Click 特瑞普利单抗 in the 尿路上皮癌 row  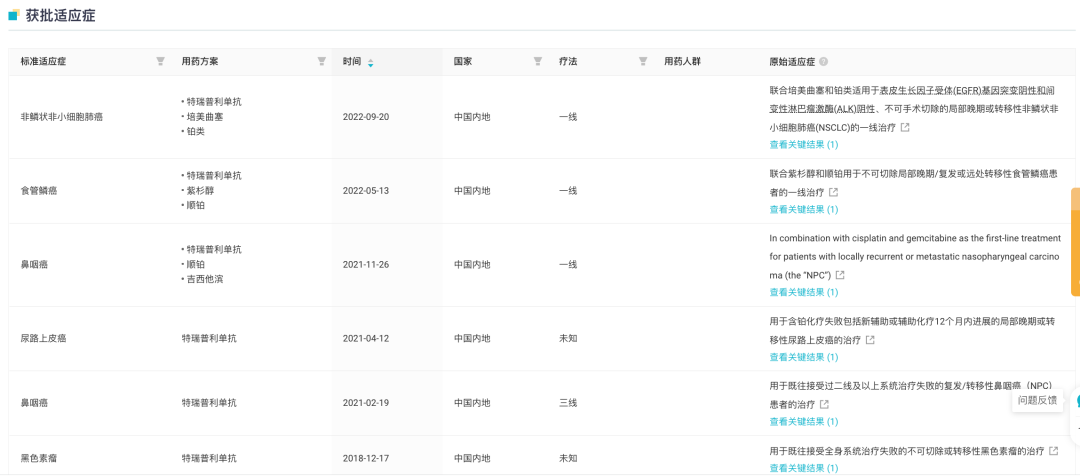209,339
